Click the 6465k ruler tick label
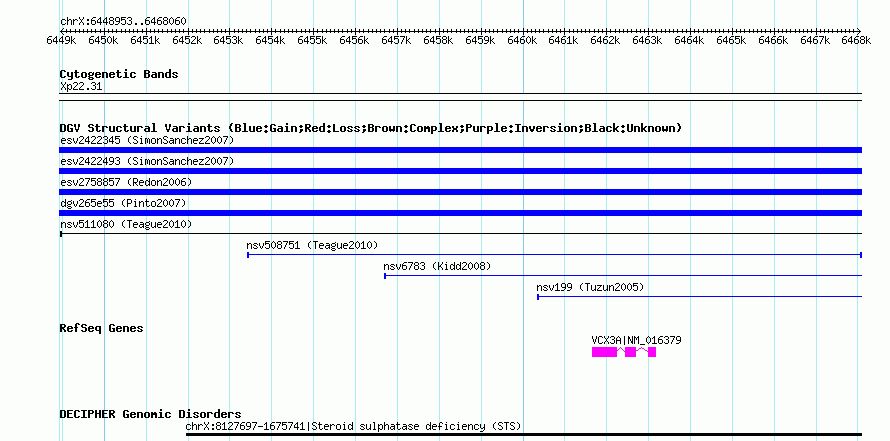The width and height of the screenshot is (890, 441). click(732, 40)
